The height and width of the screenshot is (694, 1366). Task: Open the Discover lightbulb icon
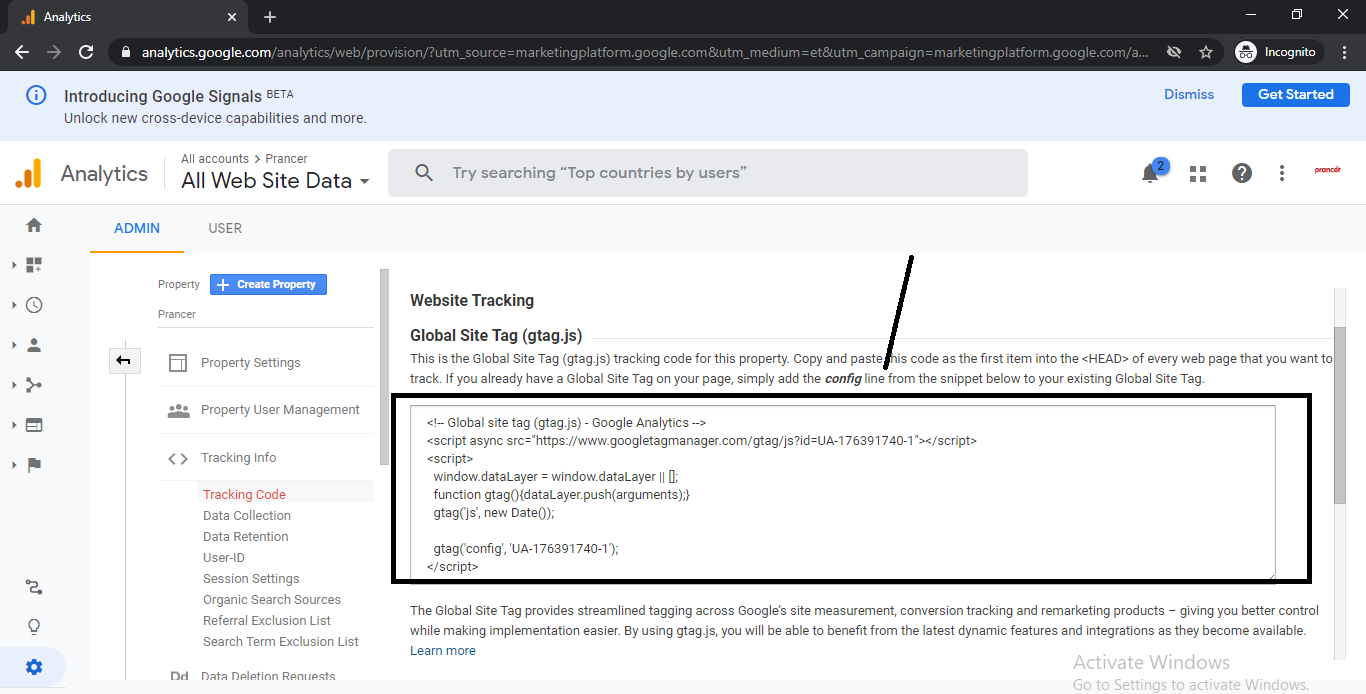(x=34, y=627)
